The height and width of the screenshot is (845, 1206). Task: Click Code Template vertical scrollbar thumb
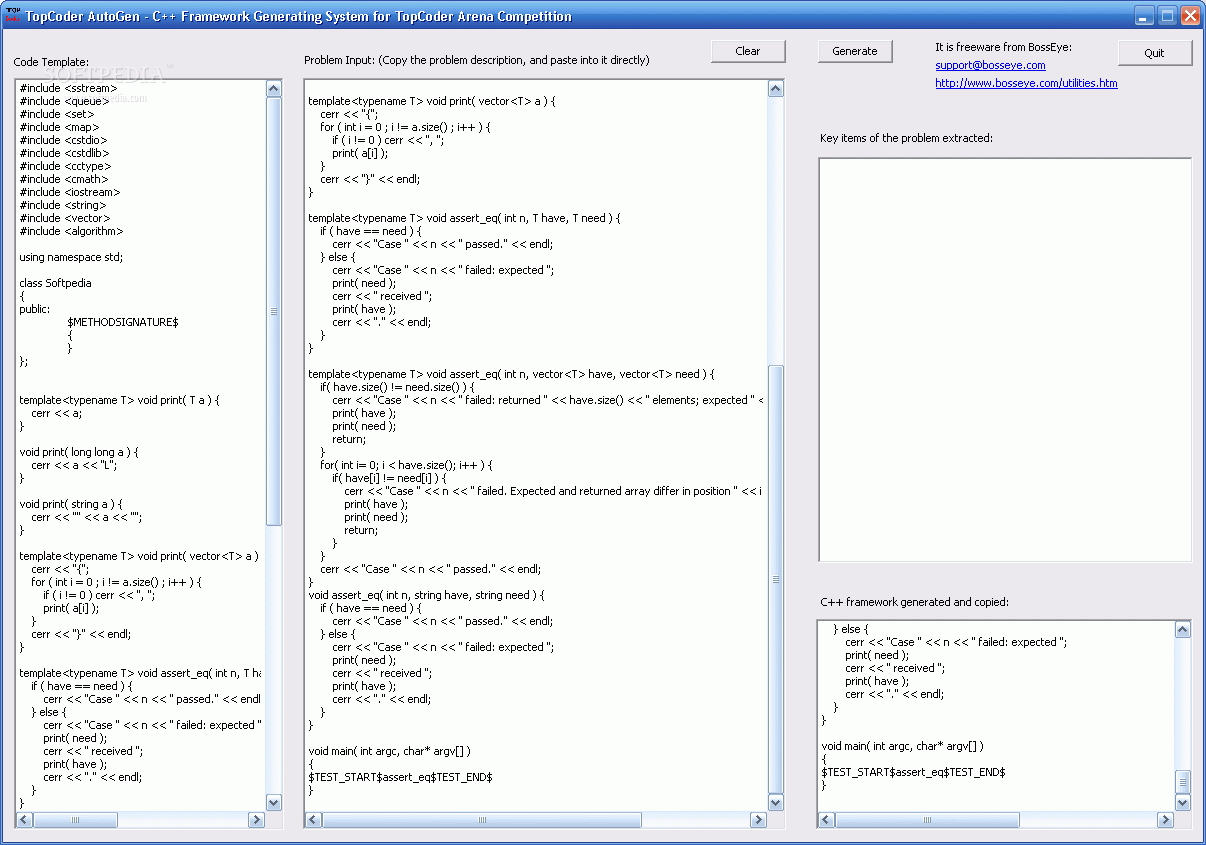(274, 311)
